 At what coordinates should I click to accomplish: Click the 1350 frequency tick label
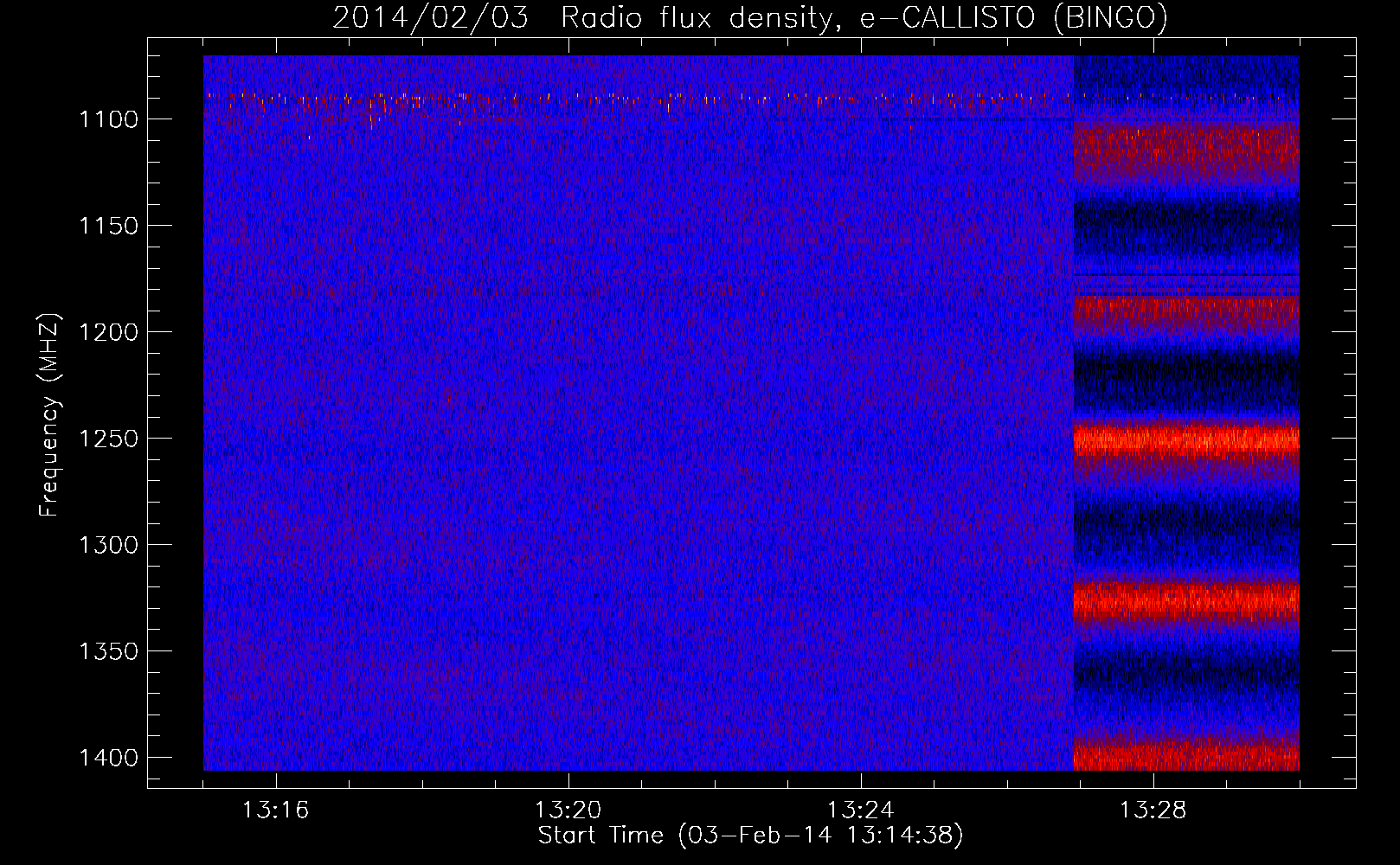pyautogui.click(x=108, y=651)
